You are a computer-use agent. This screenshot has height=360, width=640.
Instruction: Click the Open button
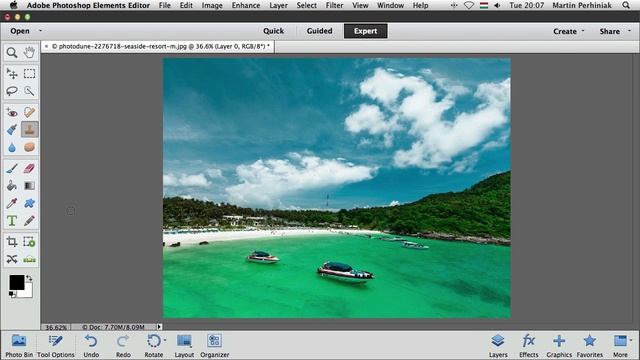(x=20, y=31)
